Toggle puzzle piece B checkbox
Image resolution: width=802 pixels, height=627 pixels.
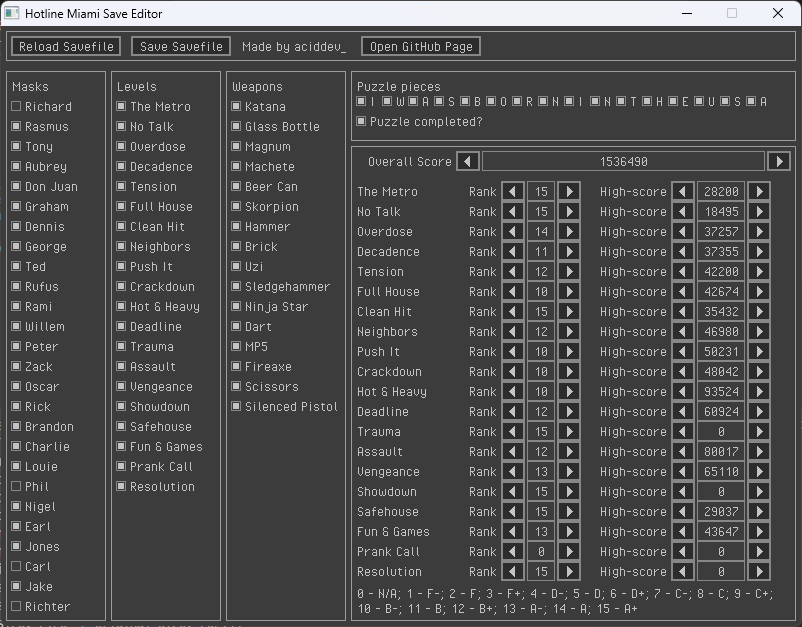pyautogui.click(x=465, y=101)
